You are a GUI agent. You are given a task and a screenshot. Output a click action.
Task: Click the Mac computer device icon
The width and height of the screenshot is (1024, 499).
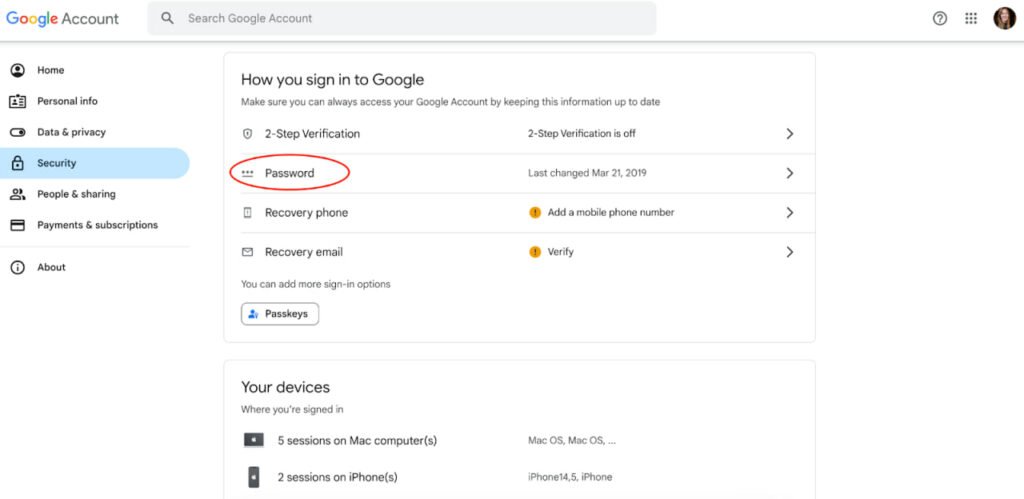253,440
